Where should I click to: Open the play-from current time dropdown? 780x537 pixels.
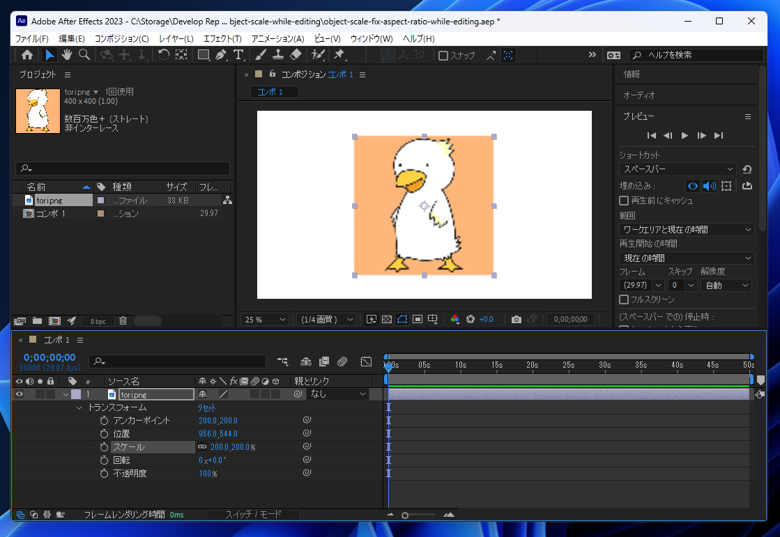coord(686,258)
